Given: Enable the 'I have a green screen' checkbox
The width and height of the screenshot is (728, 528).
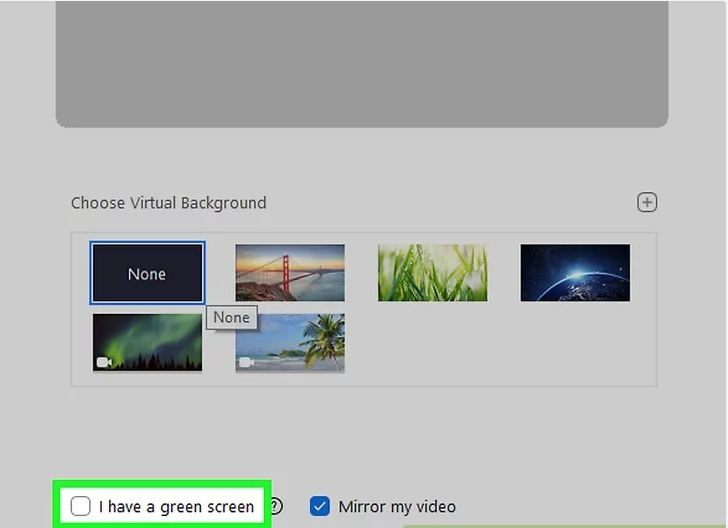Looking at the screenshot, I should click(x=80, y=506).
